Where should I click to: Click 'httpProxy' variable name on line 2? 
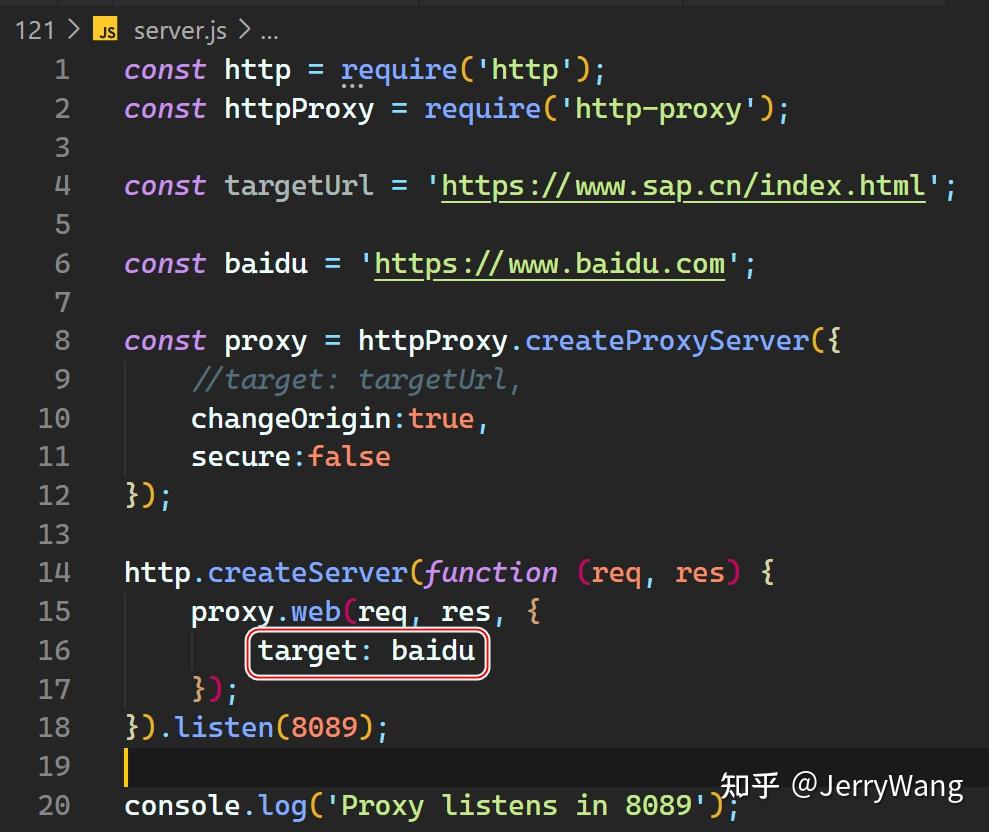click(299, 109)
